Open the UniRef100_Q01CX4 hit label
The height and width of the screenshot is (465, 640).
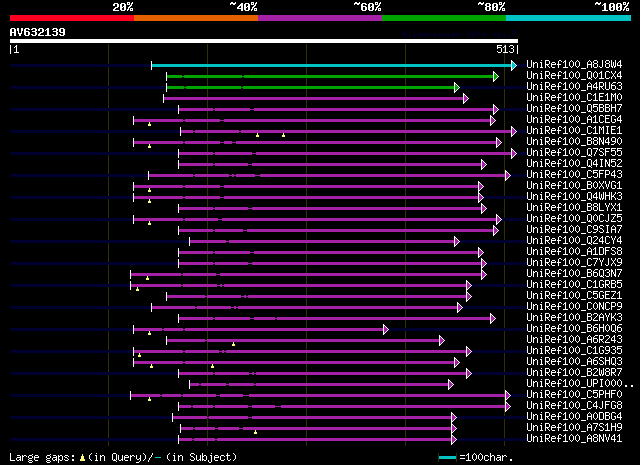click(x=574, y=76)
